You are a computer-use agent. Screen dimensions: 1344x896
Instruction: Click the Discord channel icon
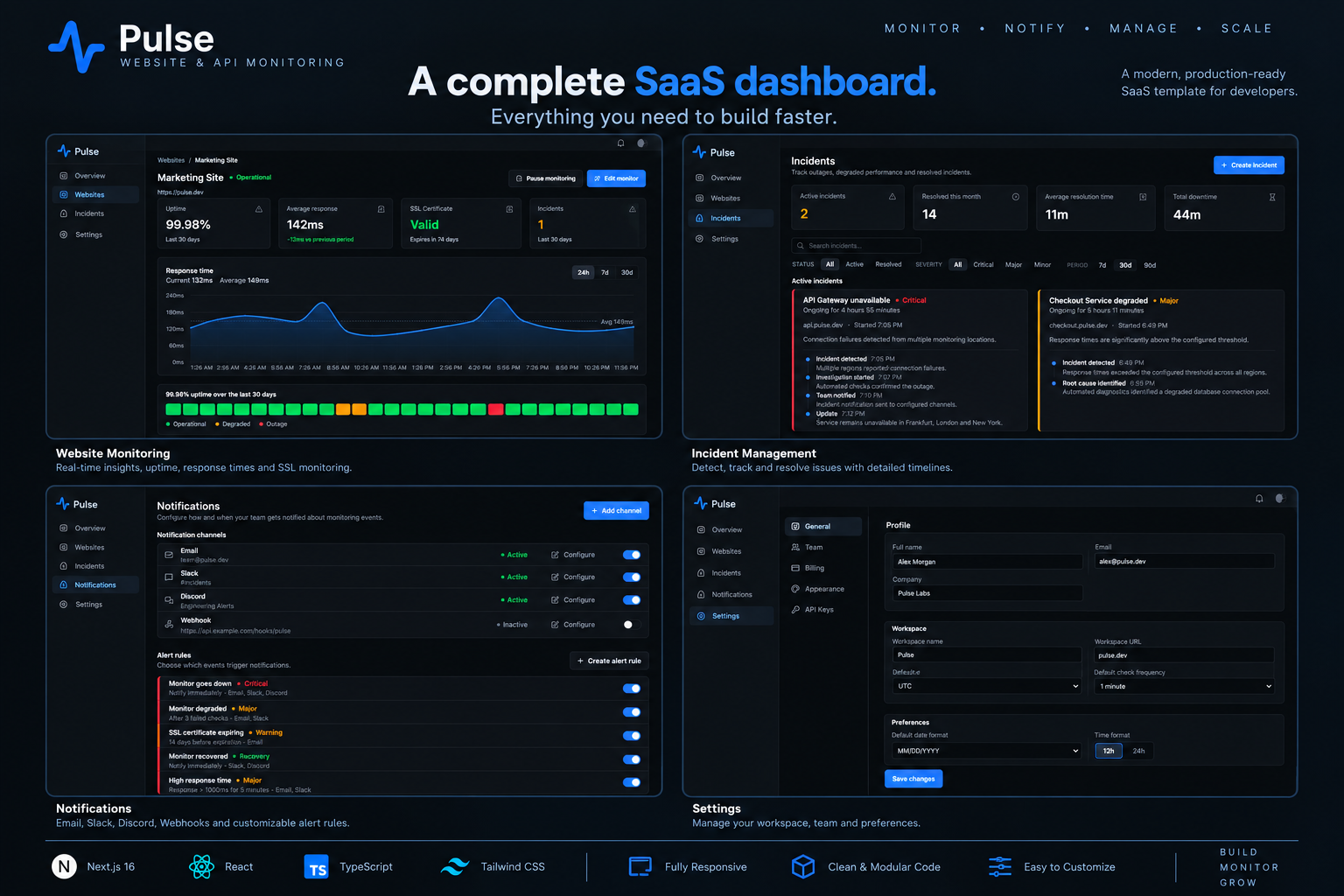coord(169,600)
